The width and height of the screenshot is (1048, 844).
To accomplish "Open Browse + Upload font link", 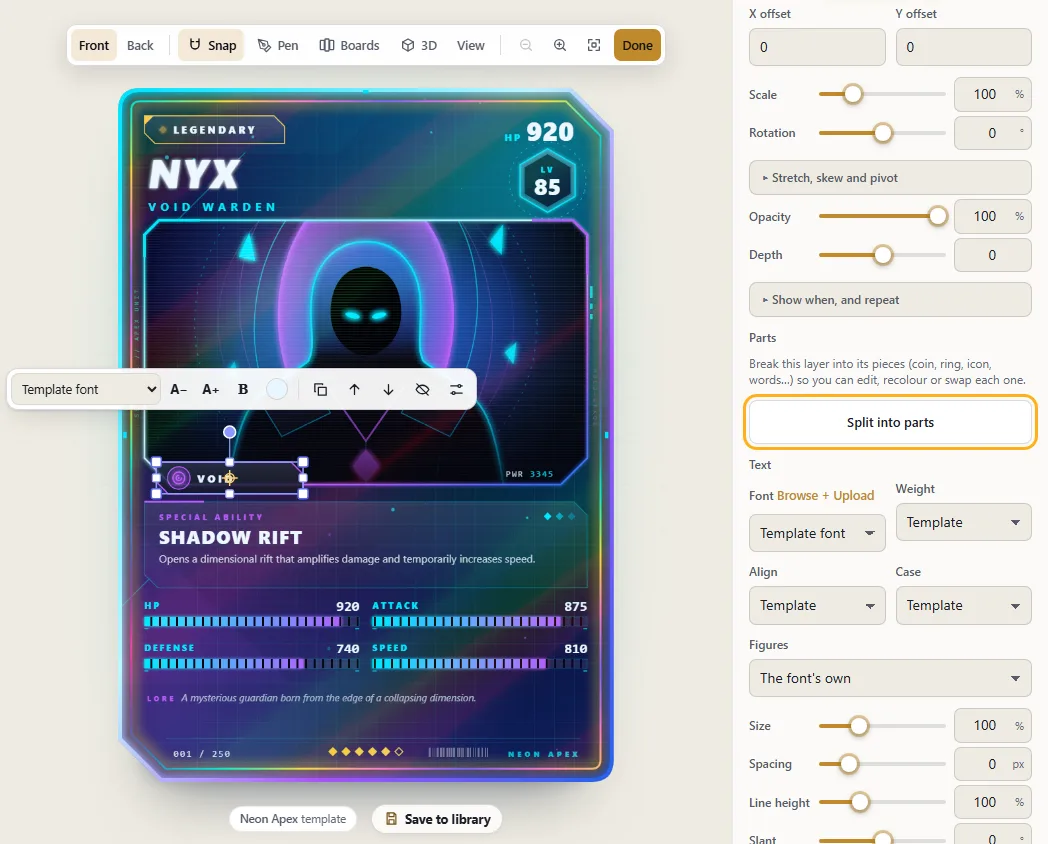I will (x=825, y=496).
